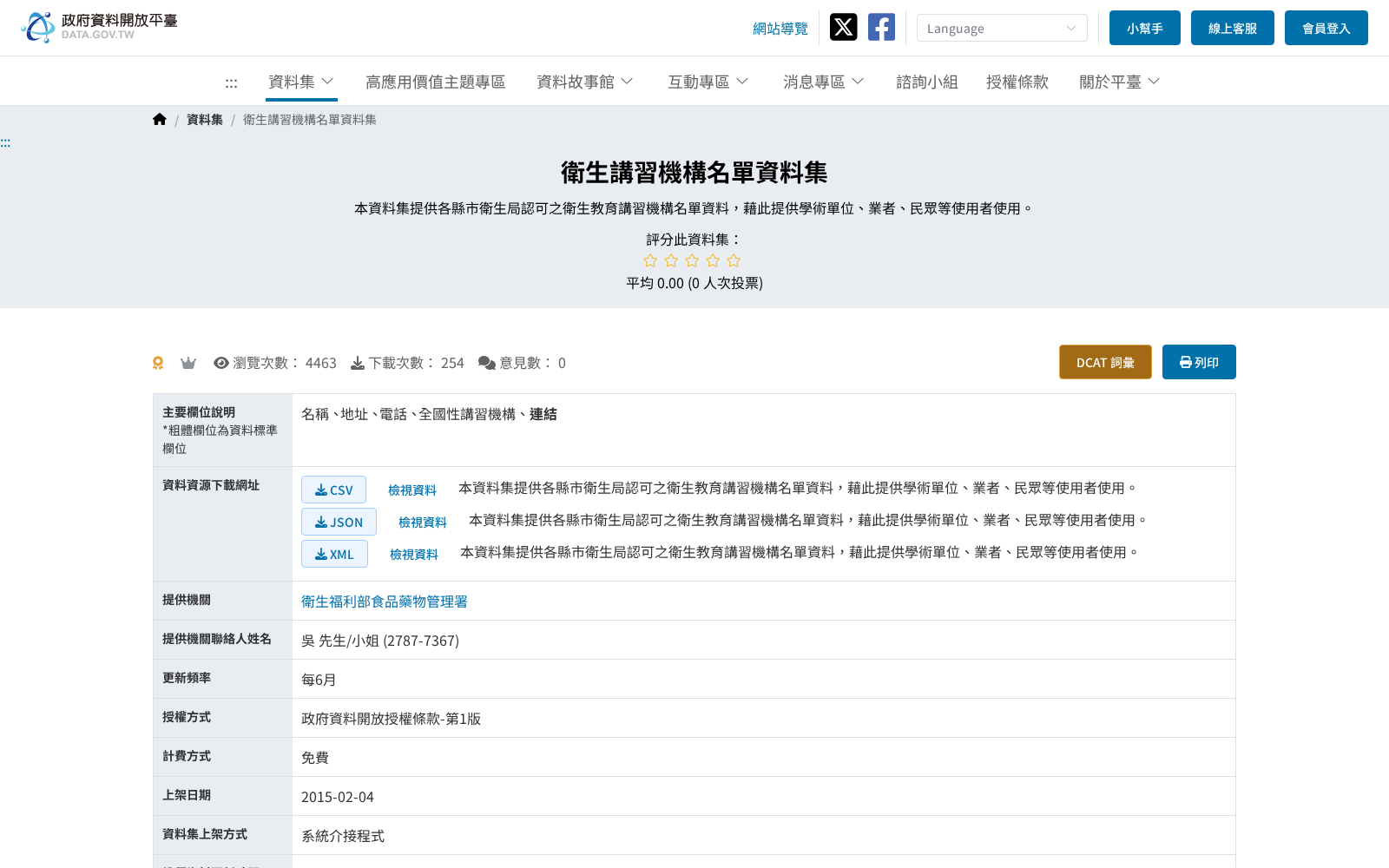Screen dimensions: 1389x868
Task: Open 衛生福利部食品藥物管理署 agency link
Action: click(385, 602)
